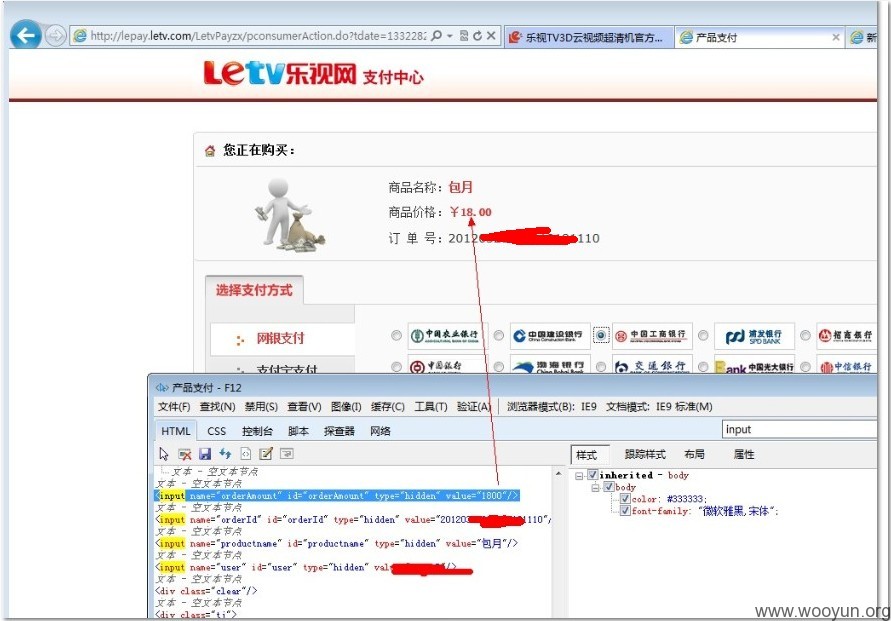Image resolution: width=891 pixels, height=621 pixels.
Task: Select the orderAmount hidden input line
Action: click(x=337, y=496)
